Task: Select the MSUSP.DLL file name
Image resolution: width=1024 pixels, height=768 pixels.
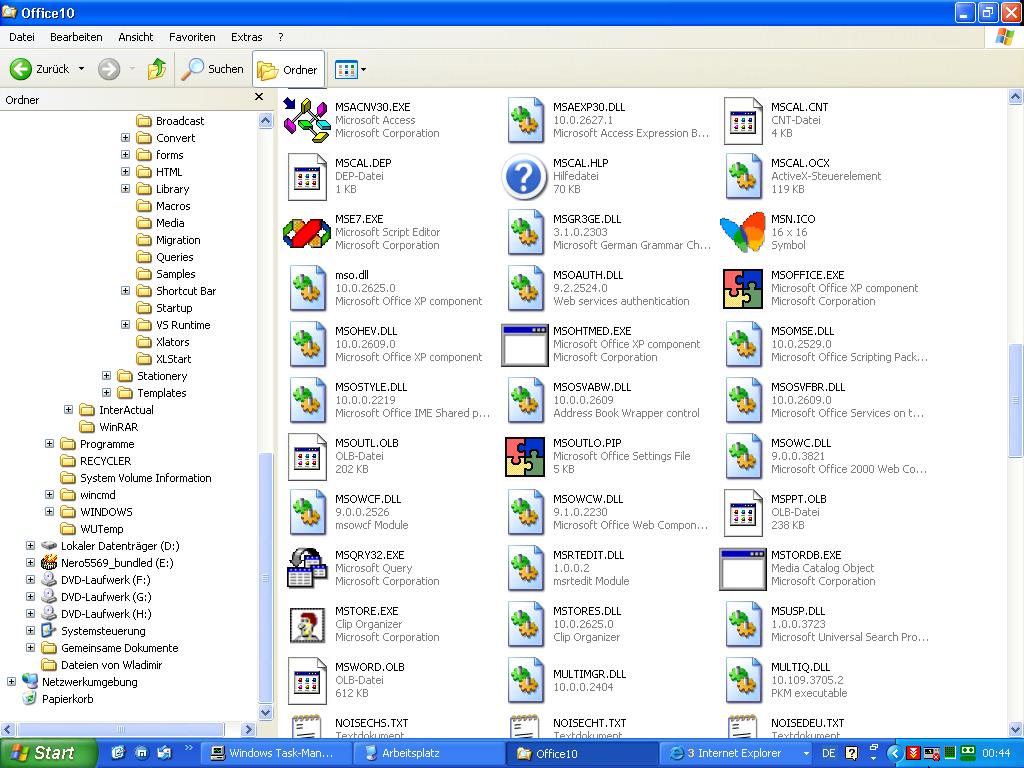Action: [x=798, y=611]
